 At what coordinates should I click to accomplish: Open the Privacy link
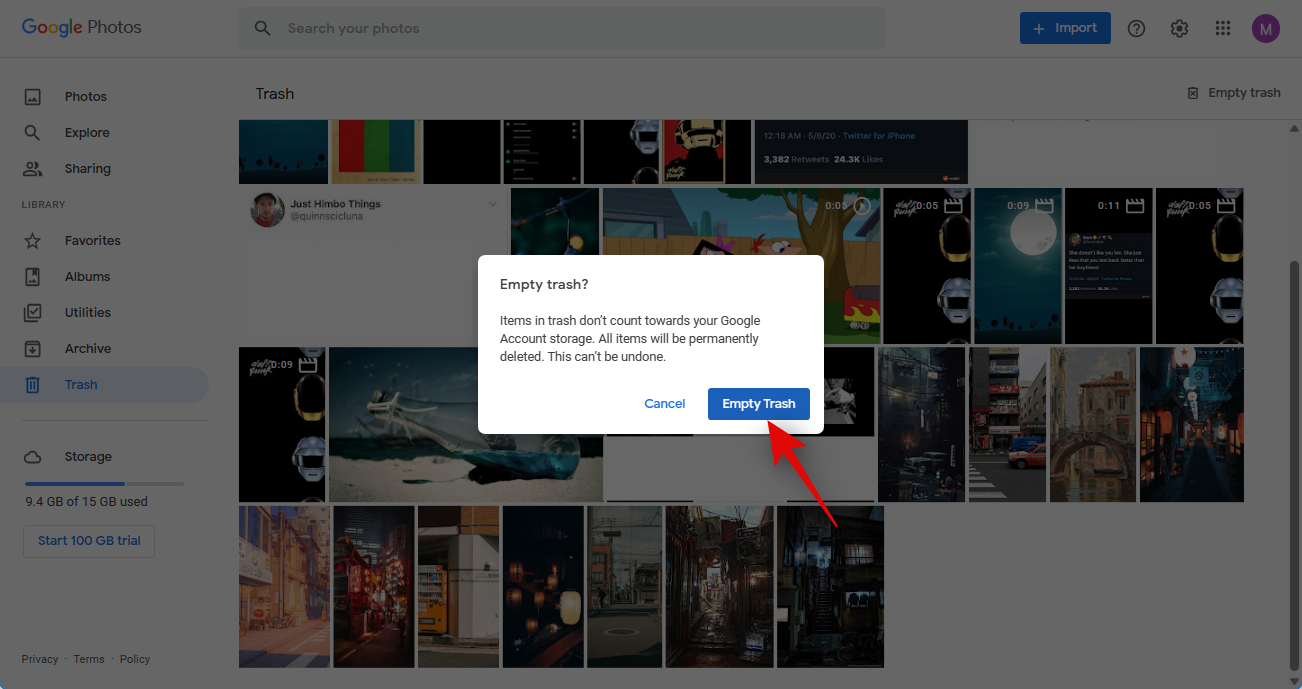[40, 659]
